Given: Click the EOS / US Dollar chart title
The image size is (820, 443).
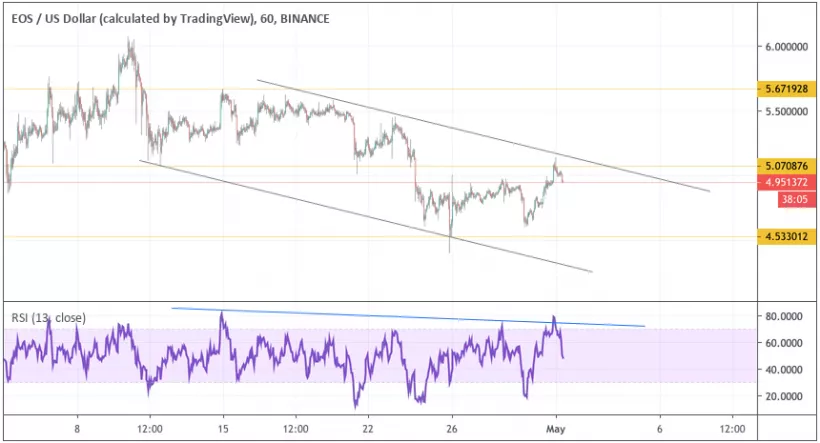Looking at the screenshot, I should point(170,18).
